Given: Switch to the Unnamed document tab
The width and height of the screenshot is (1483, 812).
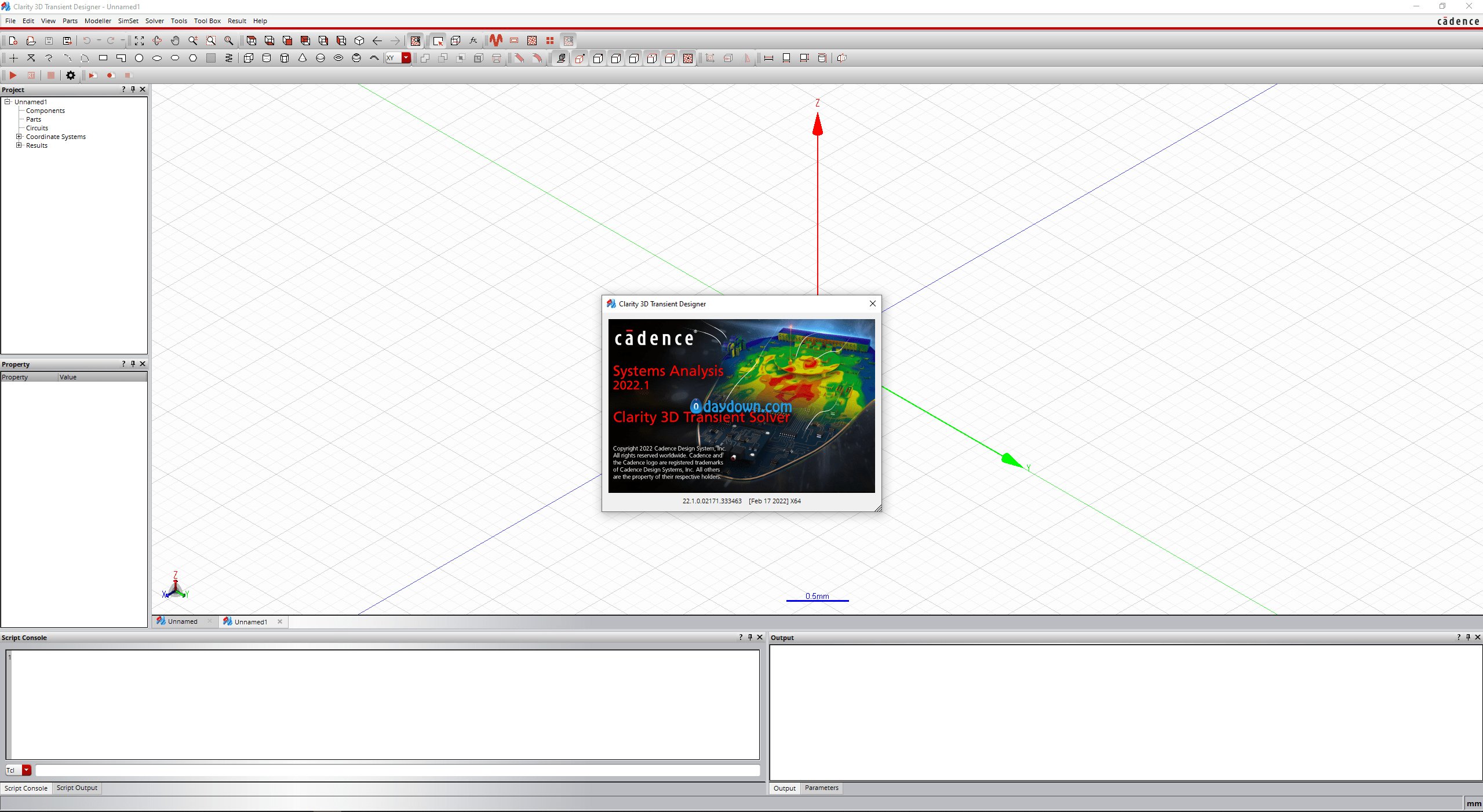Looking at the screenshot, I should (183, 621).
